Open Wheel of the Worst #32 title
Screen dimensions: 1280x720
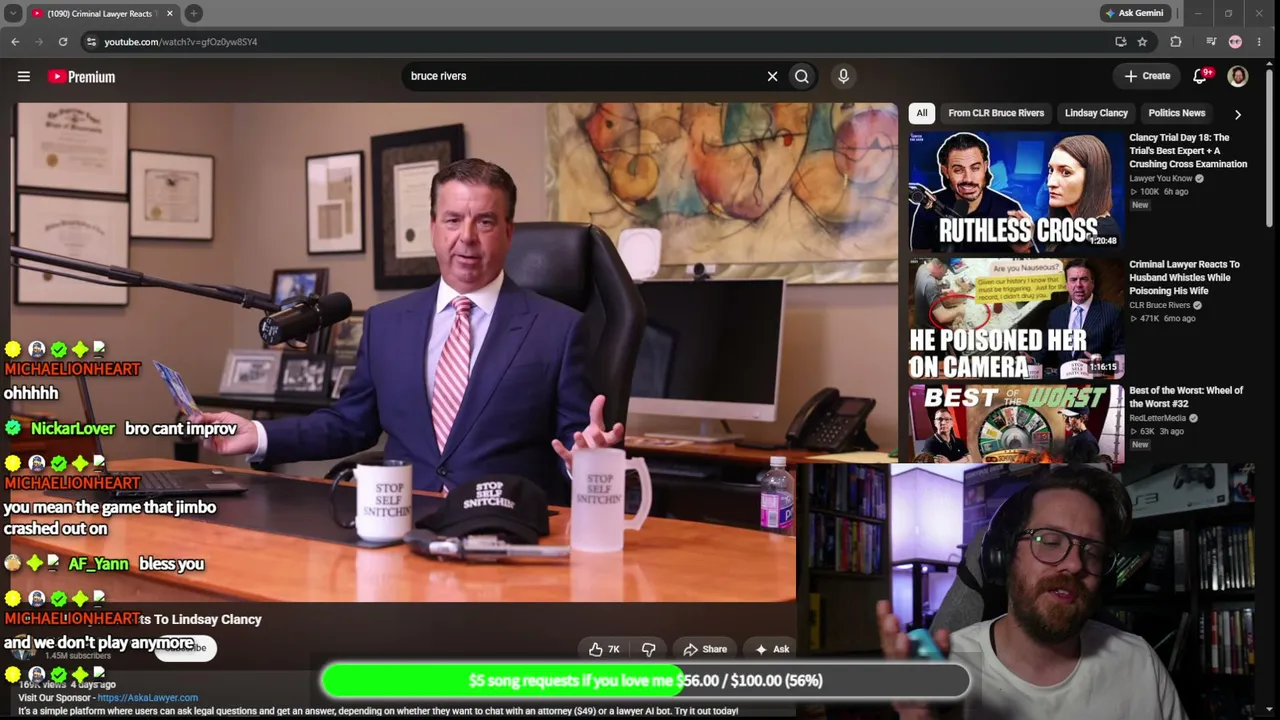[x=1186, y=397]
